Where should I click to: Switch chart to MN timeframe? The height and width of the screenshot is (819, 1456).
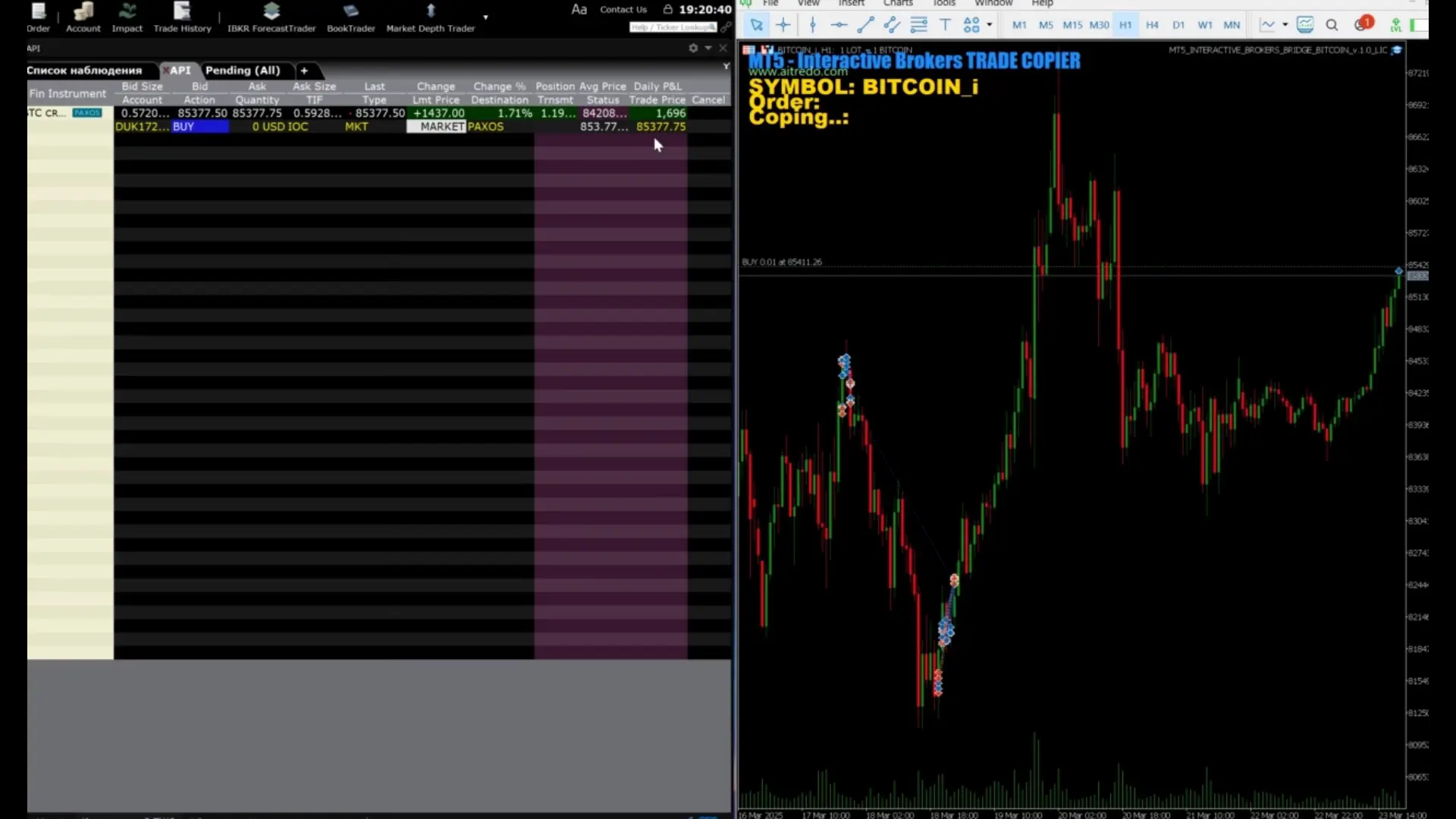point(1232,25)
